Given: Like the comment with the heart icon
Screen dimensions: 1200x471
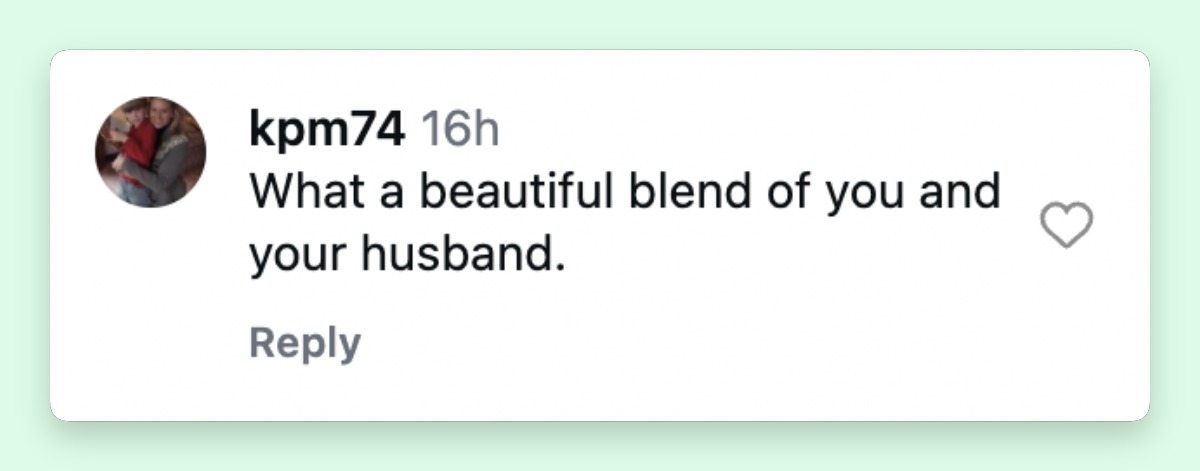Looking at the screenshot, I should (x=1068, y=225).
